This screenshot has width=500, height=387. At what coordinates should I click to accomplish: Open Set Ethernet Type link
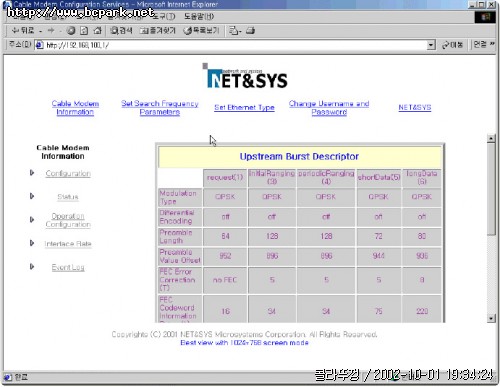coord(244,107)
